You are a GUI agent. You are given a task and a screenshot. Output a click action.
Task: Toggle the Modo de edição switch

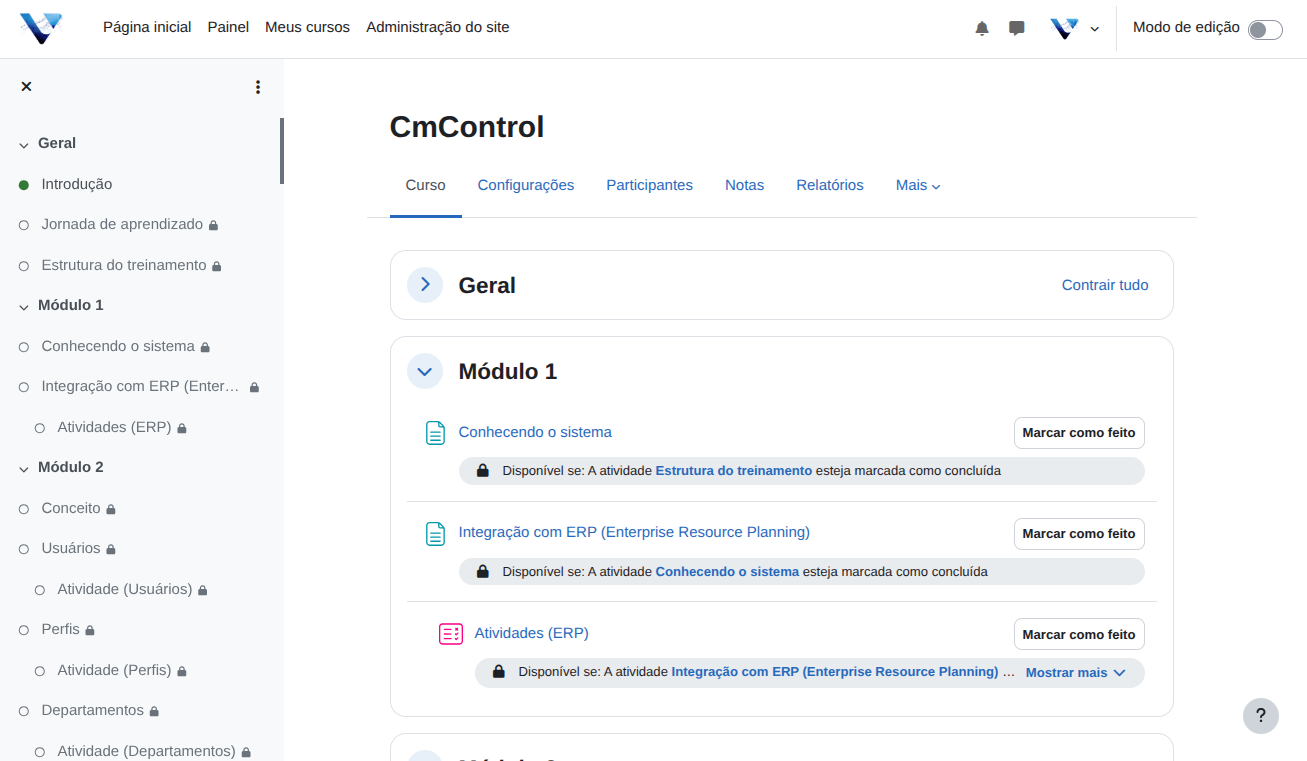[x=1264, y=29]
